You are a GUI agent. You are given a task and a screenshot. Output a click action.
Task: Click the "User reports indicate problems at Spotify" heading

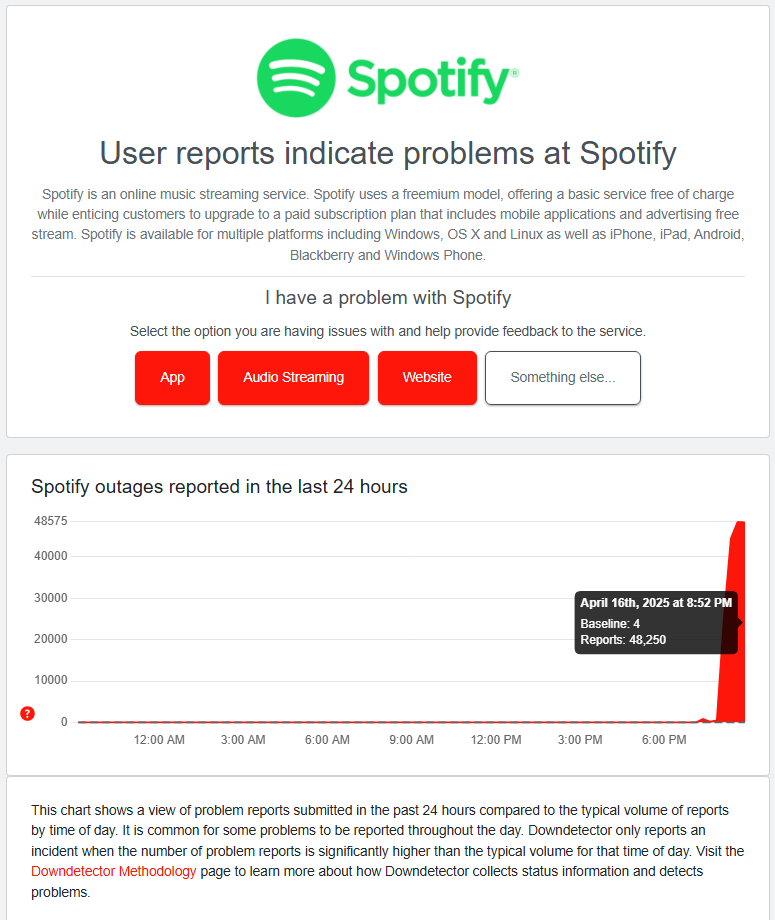point(388,154)
